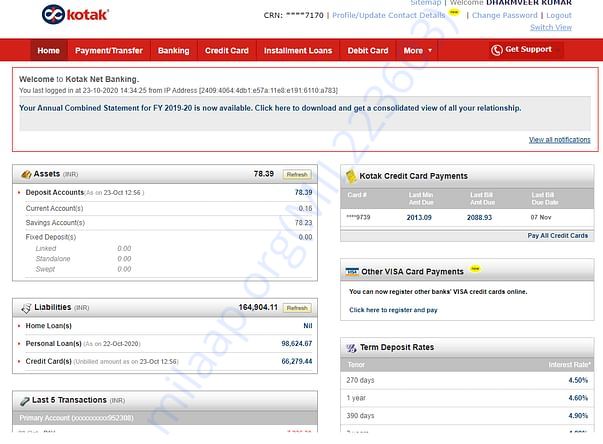This screenshot has width=603, height=444.
Task: Open the Installment Loans menu
Action: [298, 50]
